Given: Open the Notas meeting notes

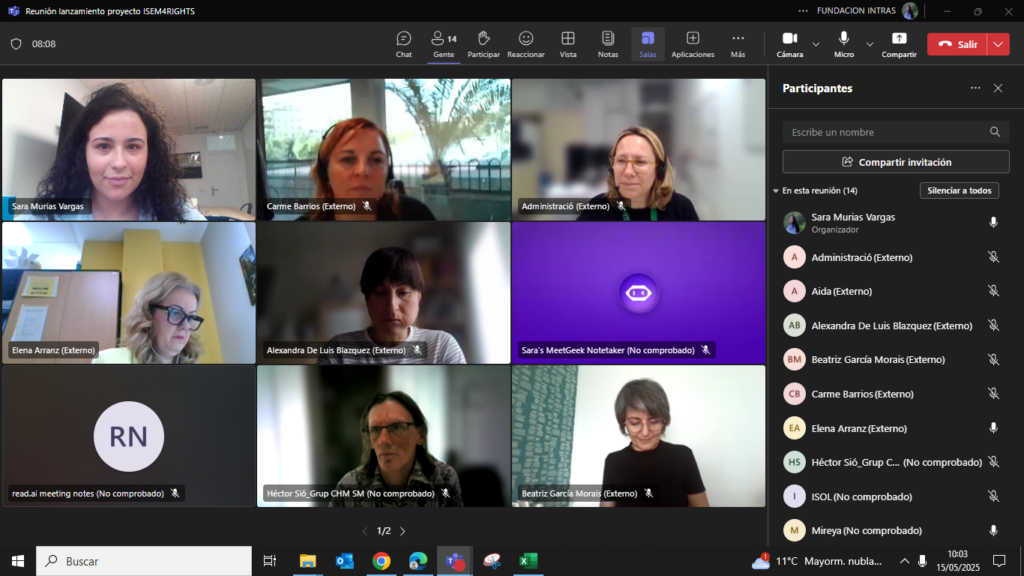Looking at the screenshot, I should [608, 43].
